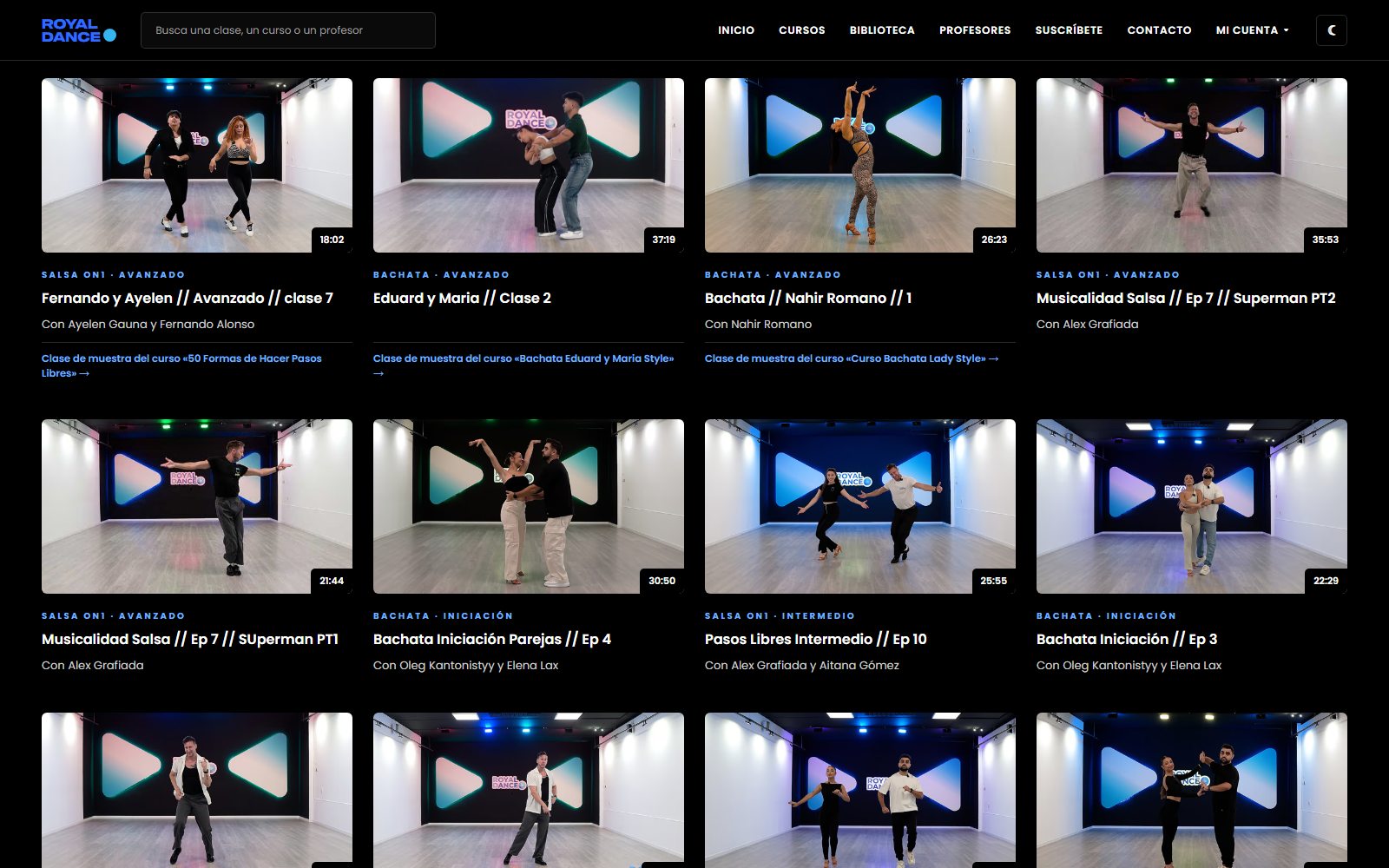Screen dimensions: 1389x868
Task: Open CONTACTO in the navigation
Action: coord(1159,30)
